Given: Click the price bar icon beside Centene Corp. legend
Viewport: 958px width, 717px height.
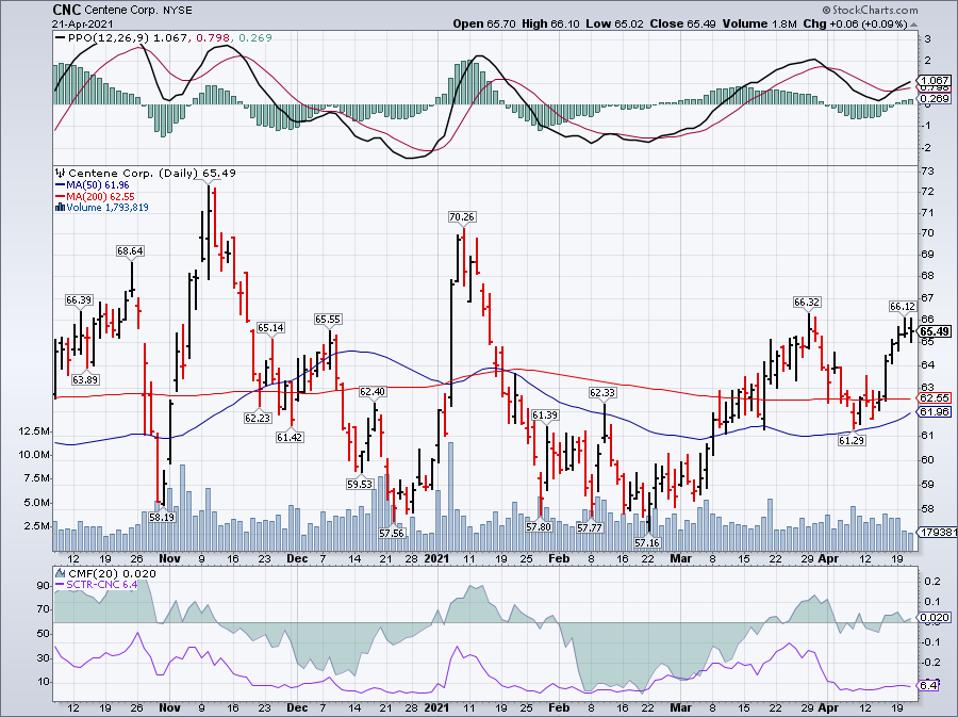Looking at the screenshot, I should (60, 173).
